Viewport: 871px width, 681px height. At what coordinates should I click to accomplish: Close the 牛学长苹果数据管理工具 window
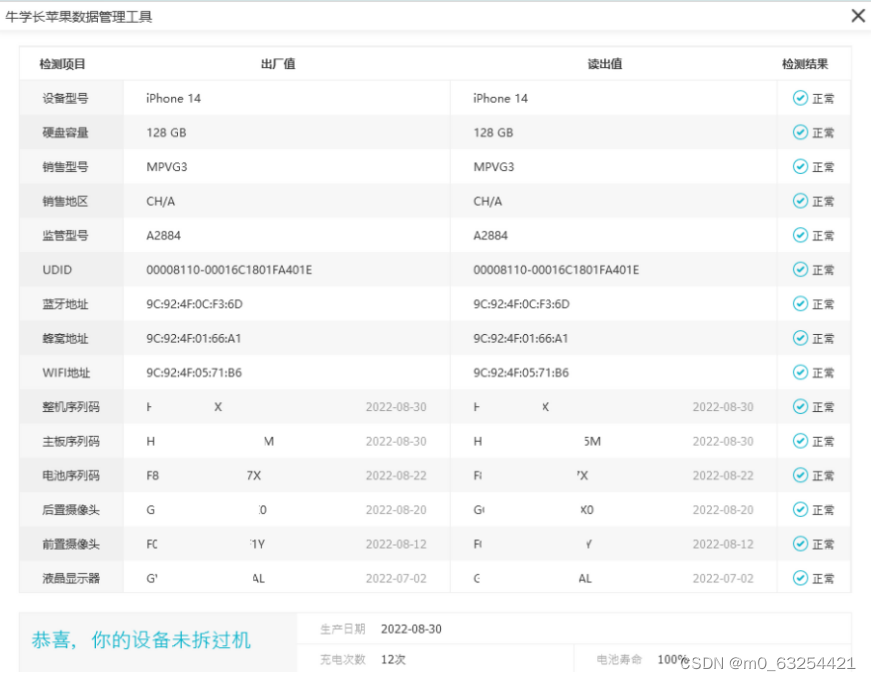(858, 16)
